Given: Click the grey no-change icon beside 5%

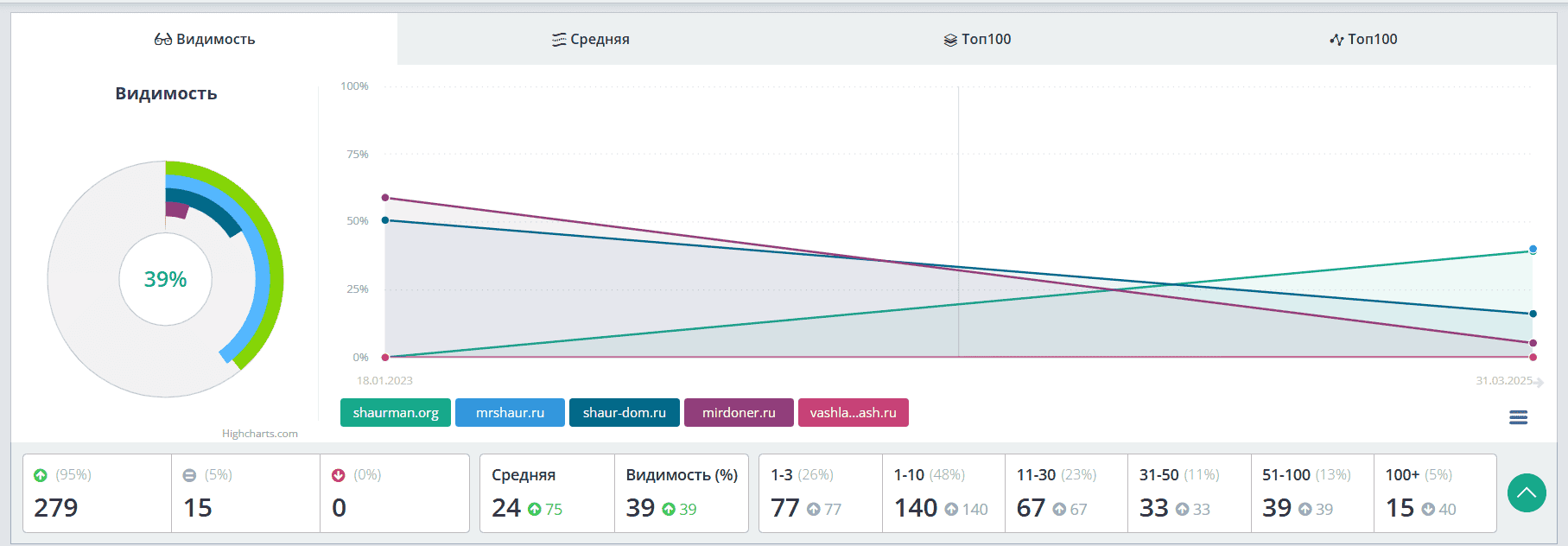Looking at the screenshot, I should [x=190, y=475].
